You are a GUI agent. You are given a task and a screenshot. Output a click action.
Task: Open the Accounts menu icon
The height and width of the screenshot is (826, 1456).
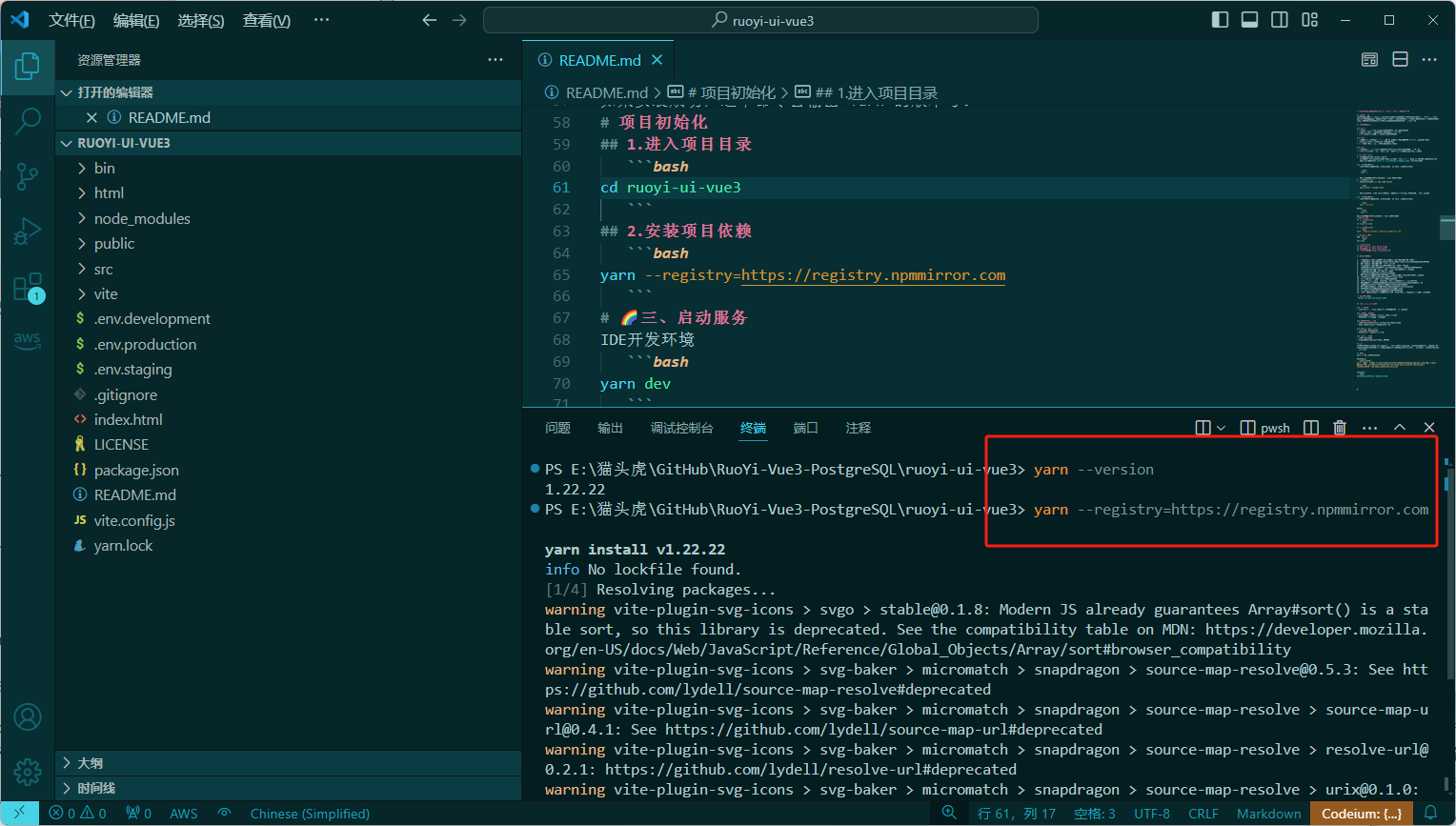point(28,716)
